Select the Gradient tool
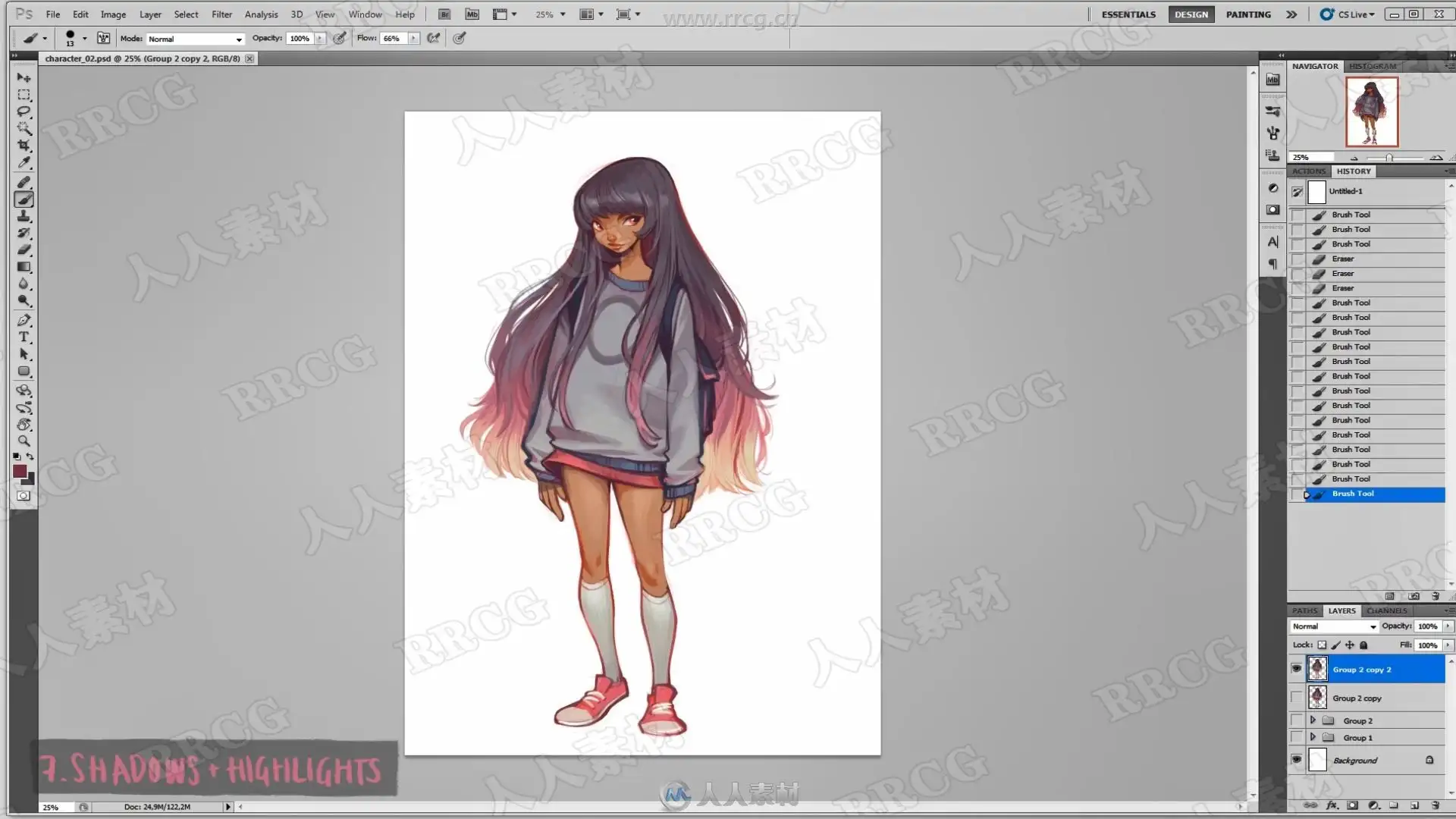1456x819 pixels. pos(24,267)
